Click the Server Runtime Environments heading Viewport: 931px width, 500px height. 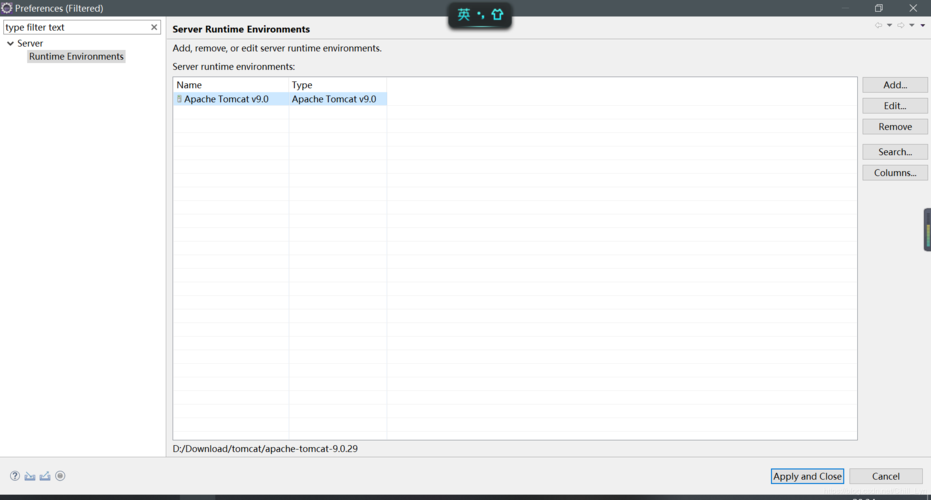pyautogui.click(x=241, y=29)
